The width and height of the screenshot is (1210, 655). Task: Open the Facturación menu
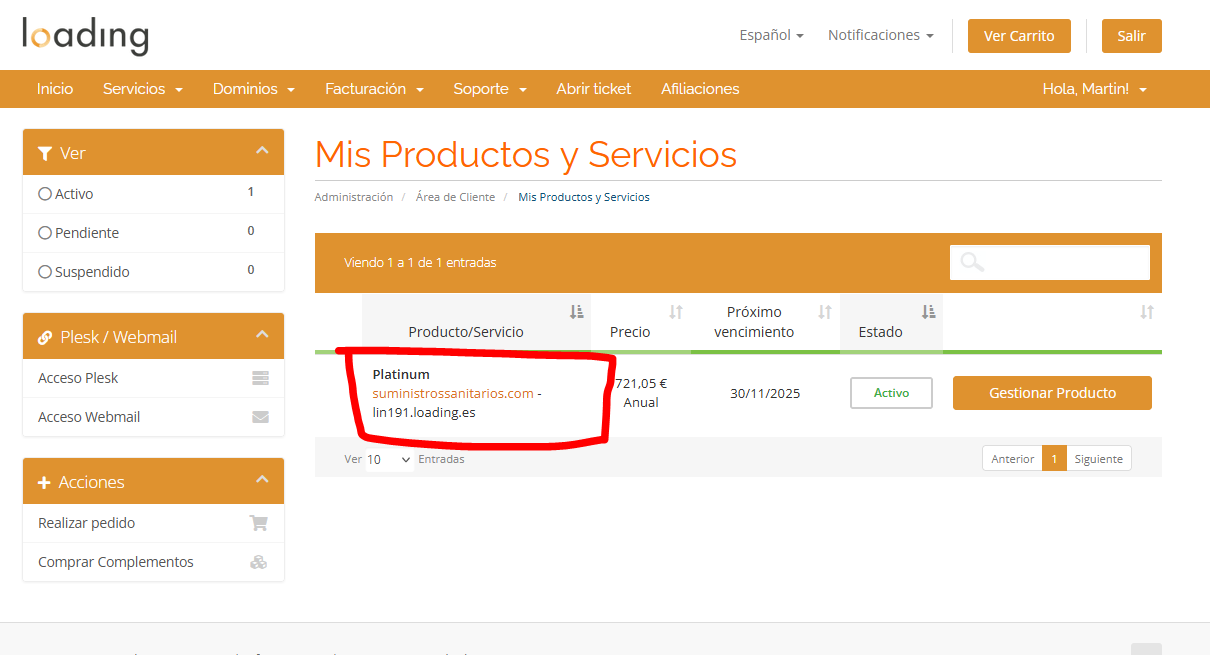click(x=374, y=89)
